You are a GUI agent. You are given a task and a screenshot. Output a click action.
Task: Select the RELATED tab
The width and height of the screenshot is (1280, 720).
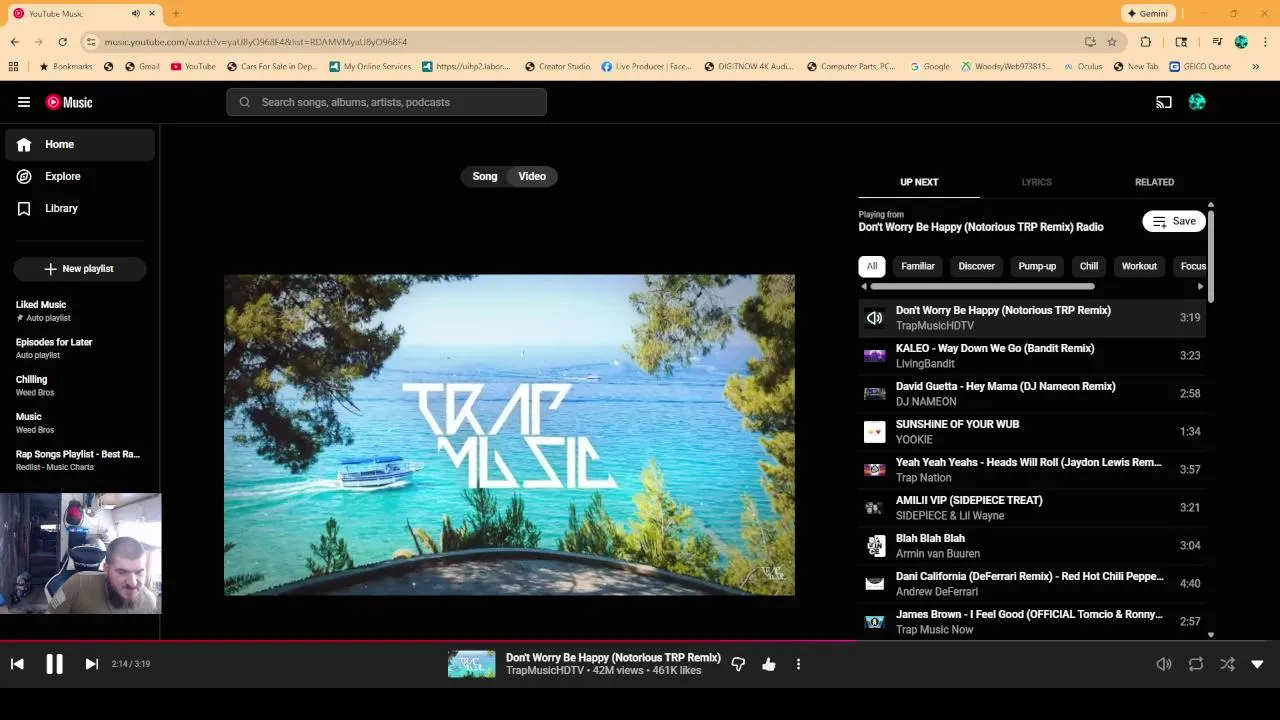click(1154, 182)
